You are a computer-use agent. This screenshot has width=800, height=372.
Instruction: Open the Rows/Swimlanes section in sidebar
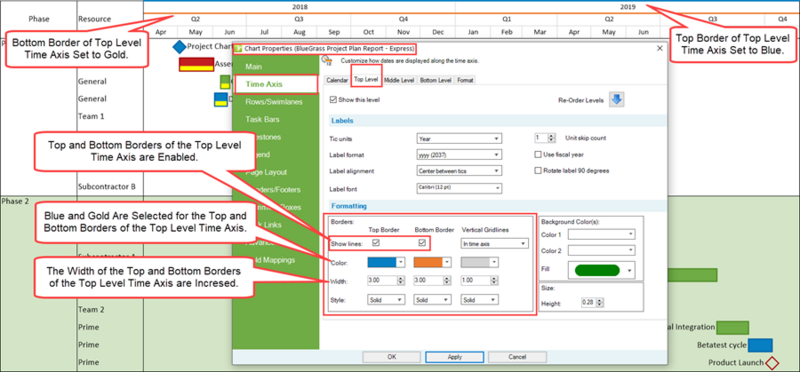click(x=274, y=102)
